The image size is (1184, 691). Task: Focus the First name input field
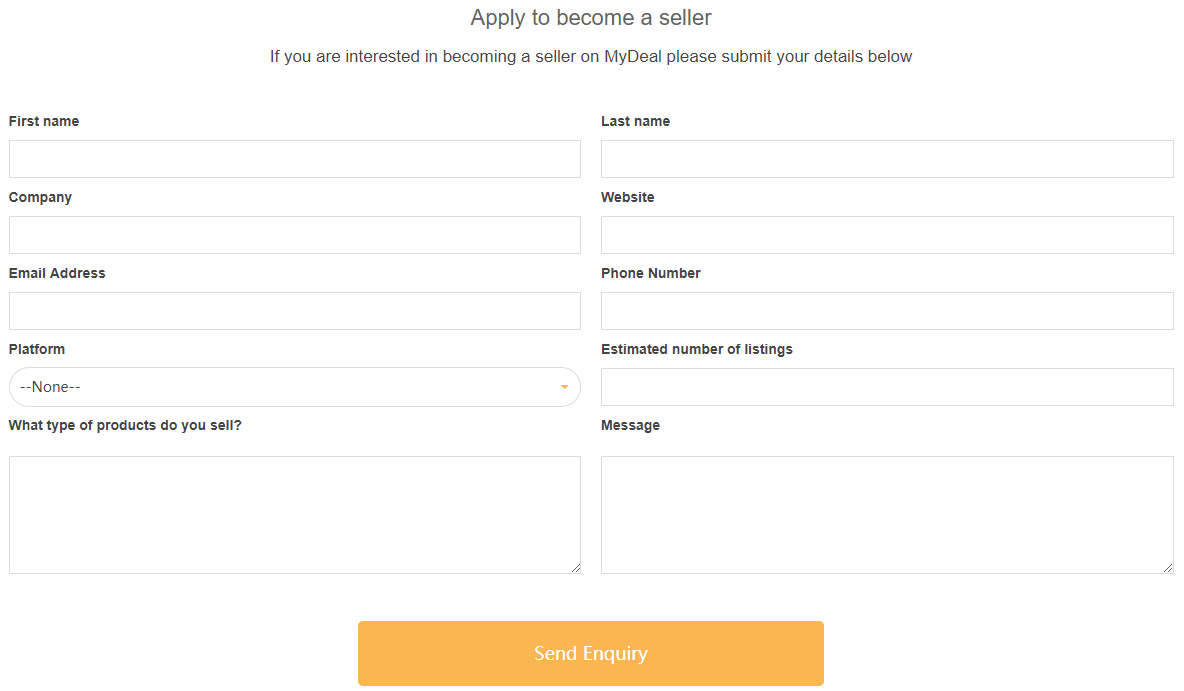[x=294, y=159]
